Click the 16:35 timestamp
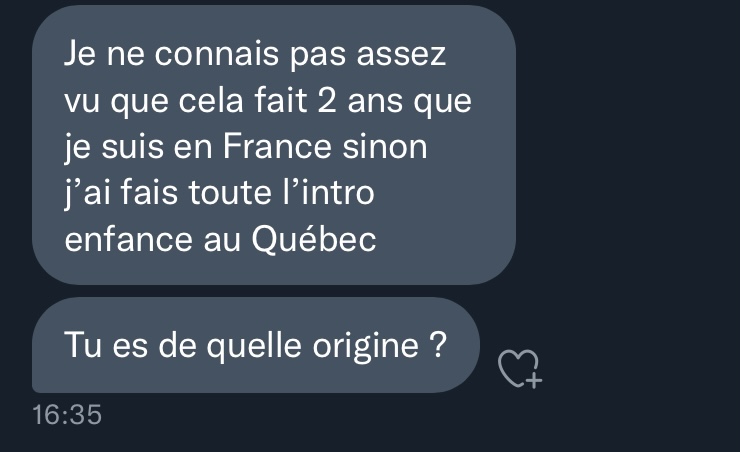This screenshot has height=452, width=740. tap(67, 415)
